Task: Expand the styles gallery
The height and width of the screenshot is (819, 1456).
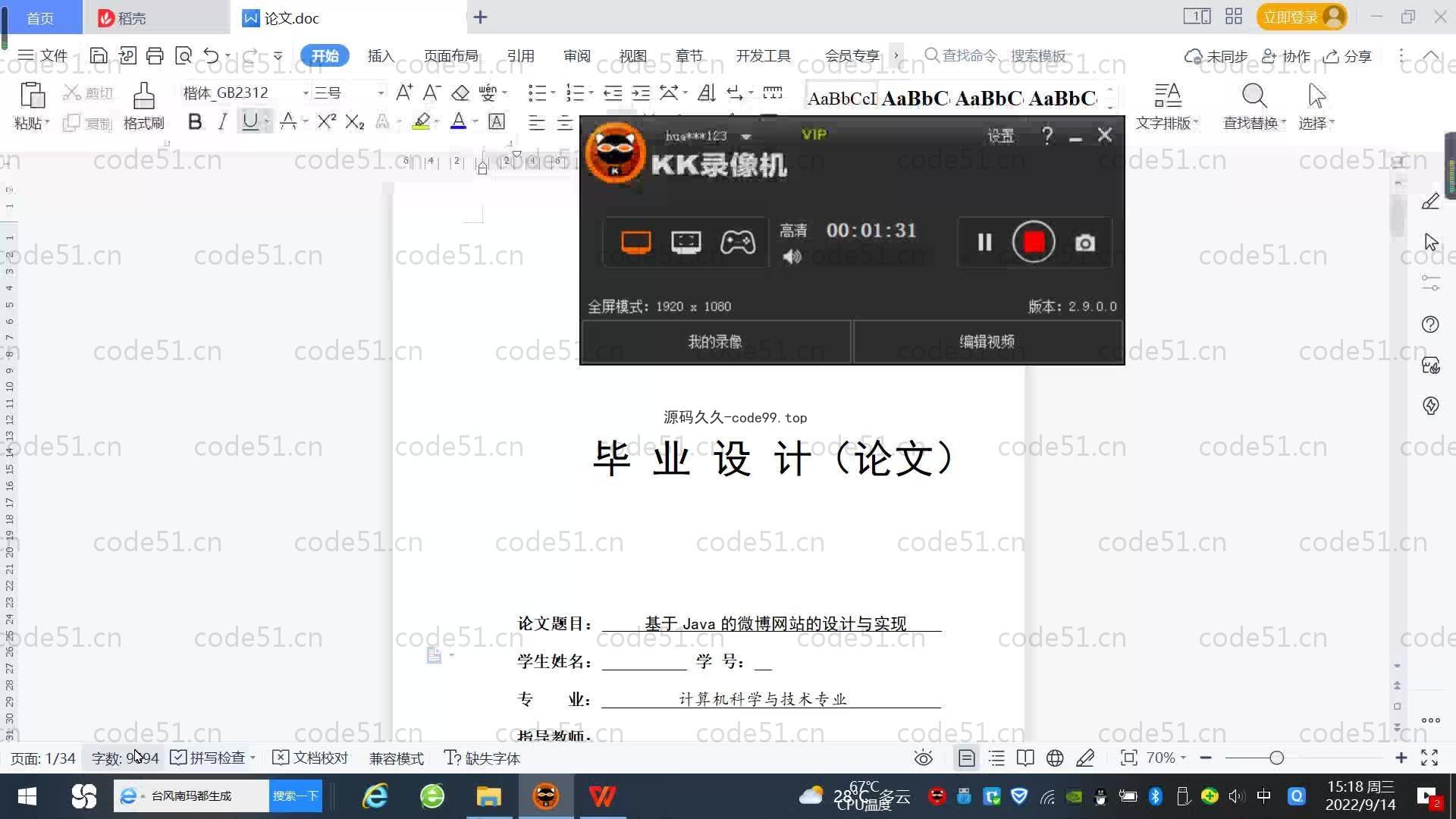Action: tap(1111, 108)
